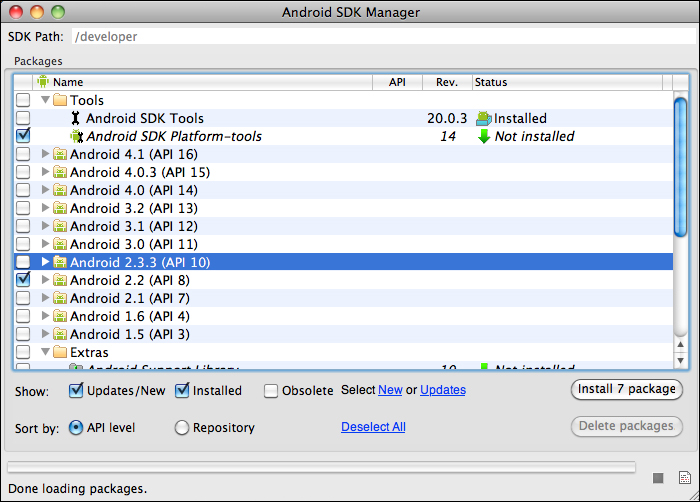Collapse the Tools group triangle
This screenshot has width=700, height=502.
(45, 100)
